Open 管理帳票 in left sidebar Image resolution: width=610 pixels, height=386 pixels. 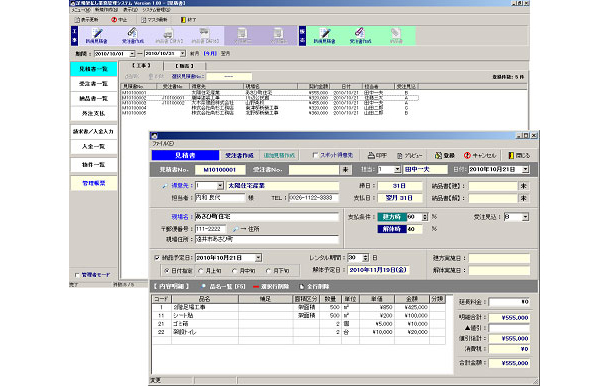coord(93,183)
